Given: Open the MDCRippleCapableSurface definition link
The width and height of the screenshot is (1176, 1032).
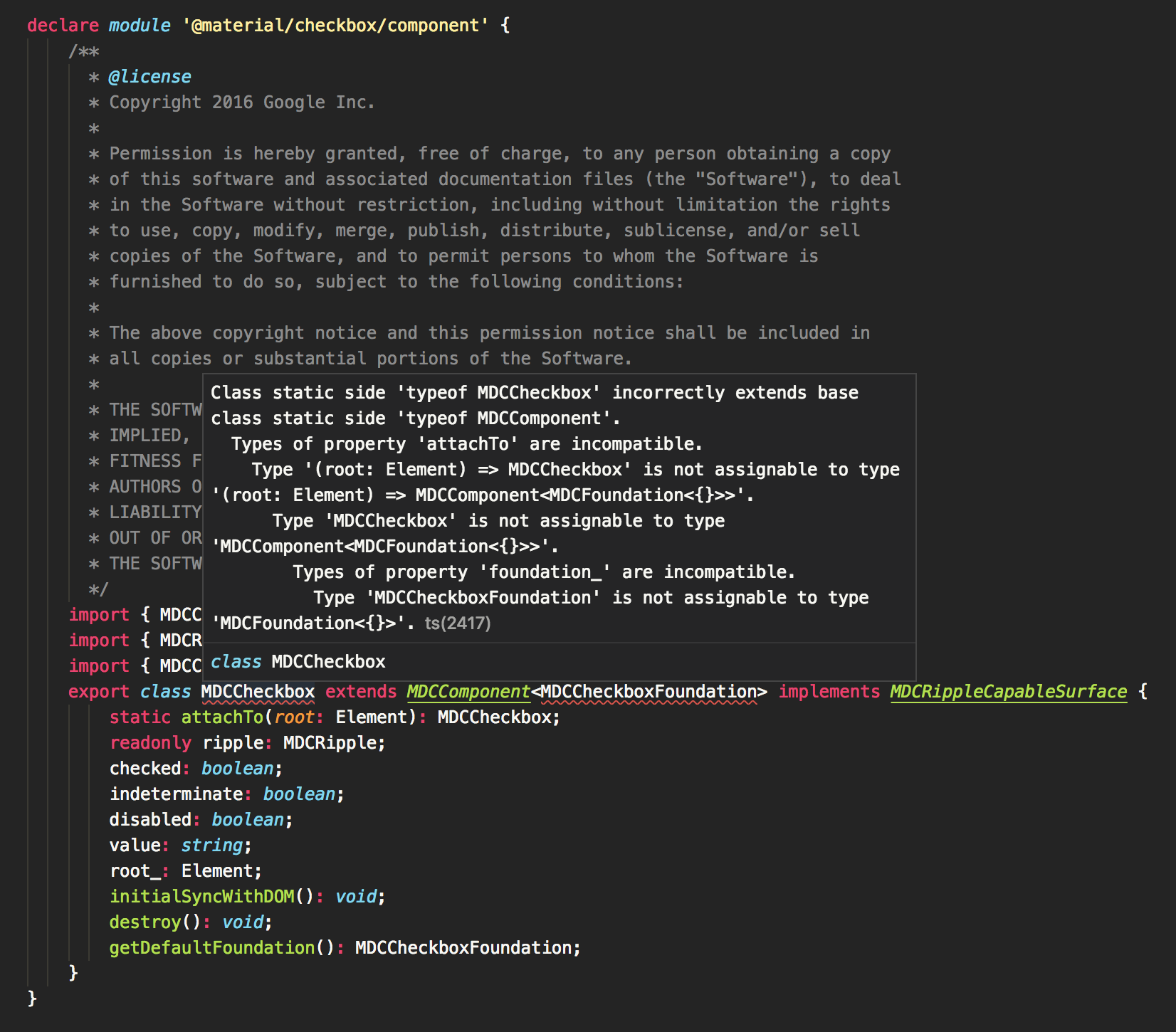Looking at the screenshot, I should pos(1008,691).
